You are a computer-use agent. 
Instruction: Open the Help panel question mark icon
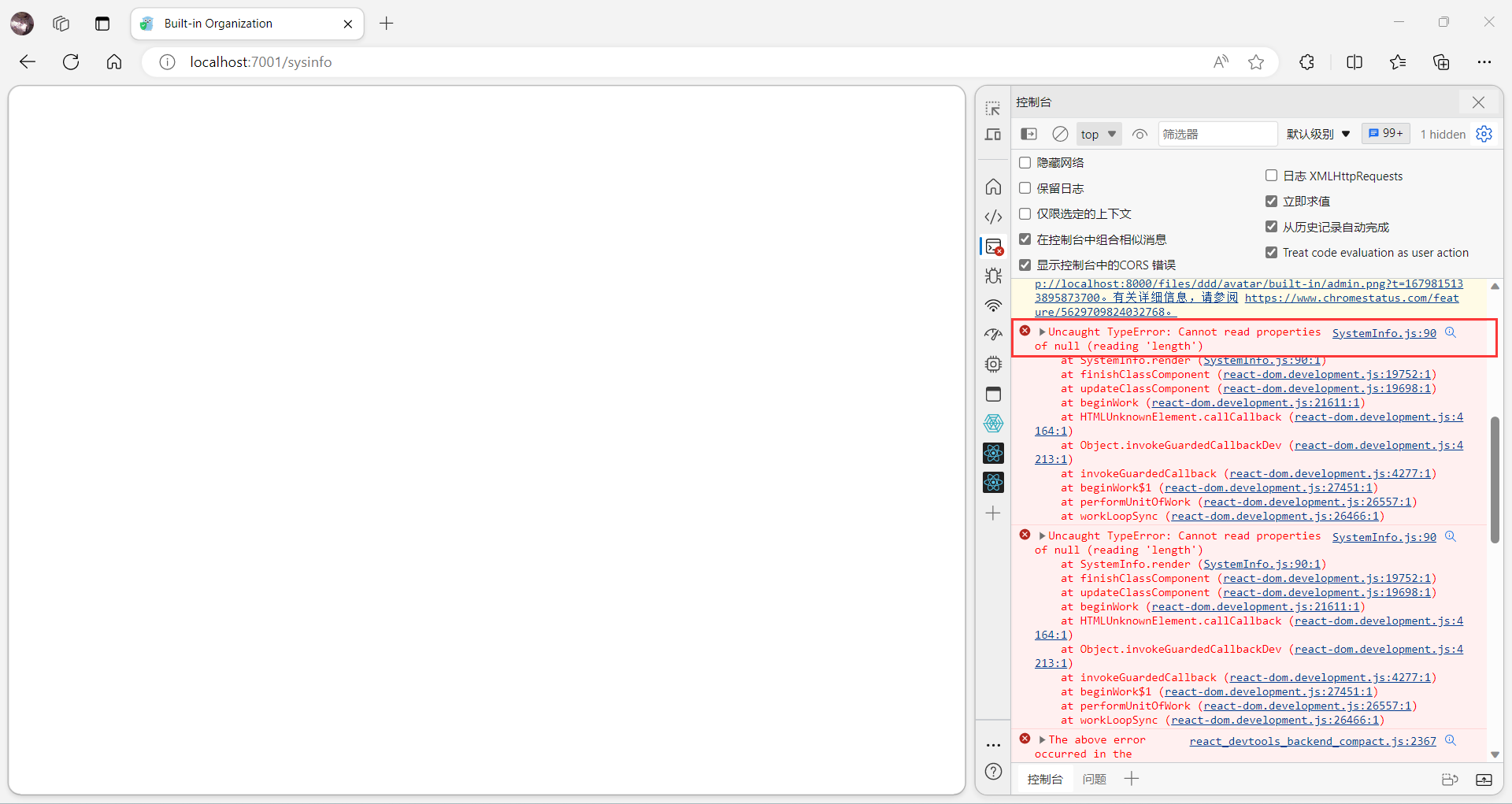pos(994,772)
